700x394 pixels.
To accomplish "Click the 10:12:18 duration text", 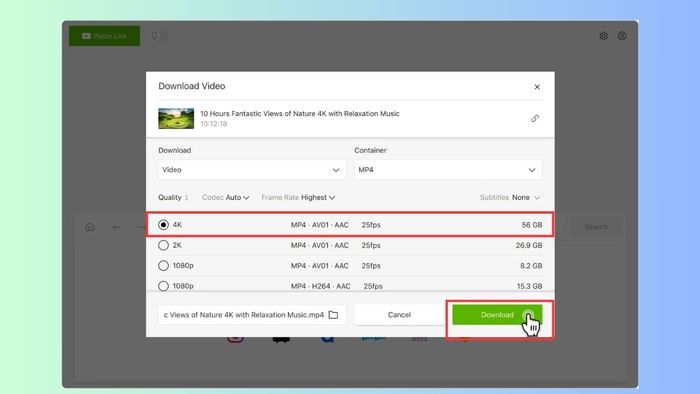I will coord(213,124).
